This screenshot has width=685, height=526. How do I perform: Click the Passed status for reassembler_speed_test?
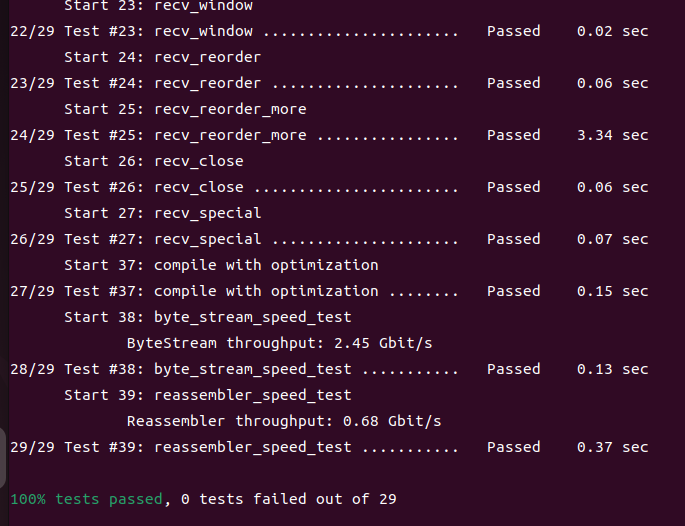click(x=513, y=447)
